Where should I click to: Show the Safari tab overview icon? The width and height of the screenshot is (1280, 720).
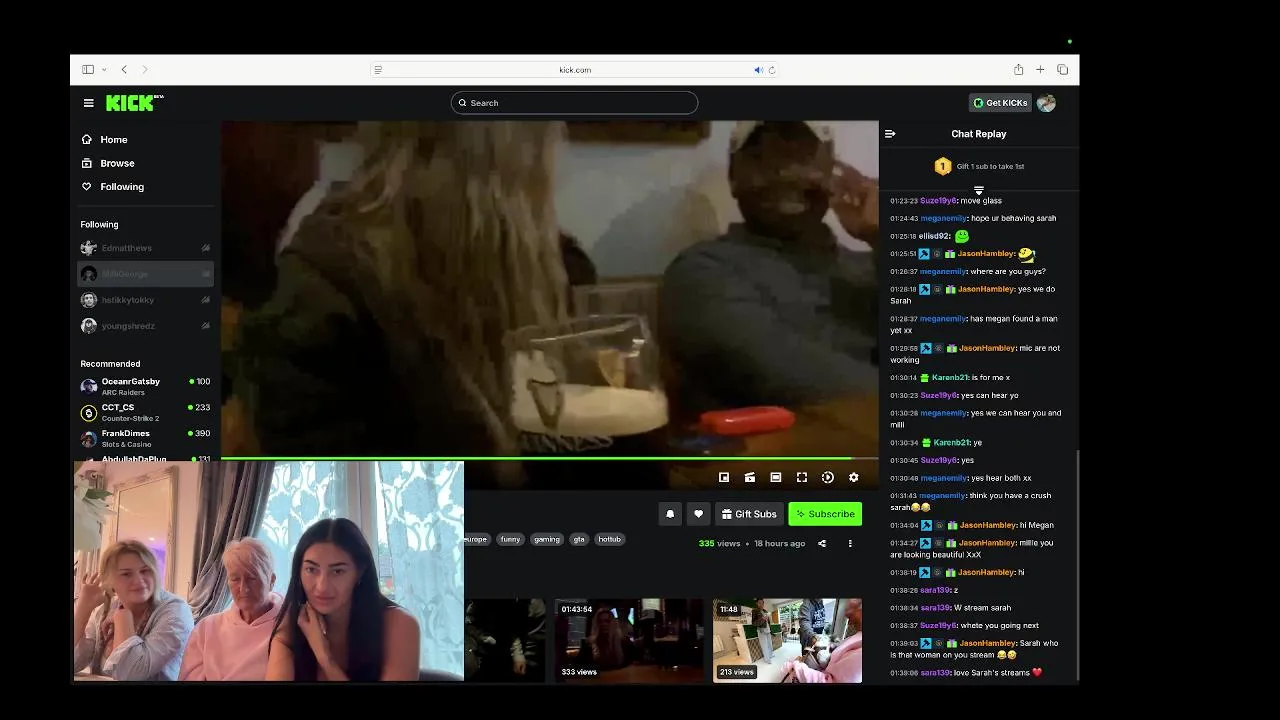click(x=1062, y=70)
